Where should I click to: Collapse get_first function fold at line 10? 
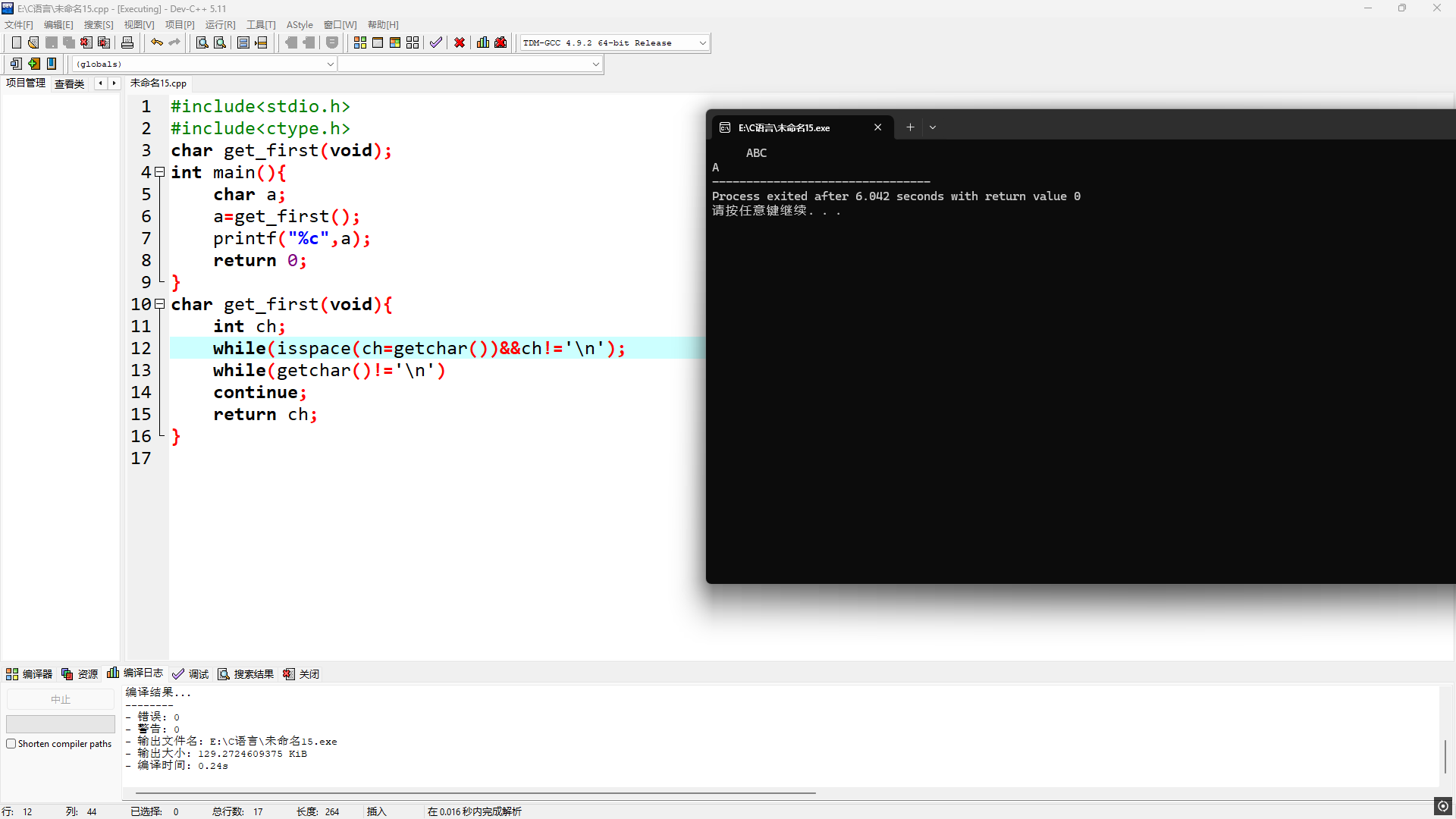pyautogui.click(x=160, y=304)
